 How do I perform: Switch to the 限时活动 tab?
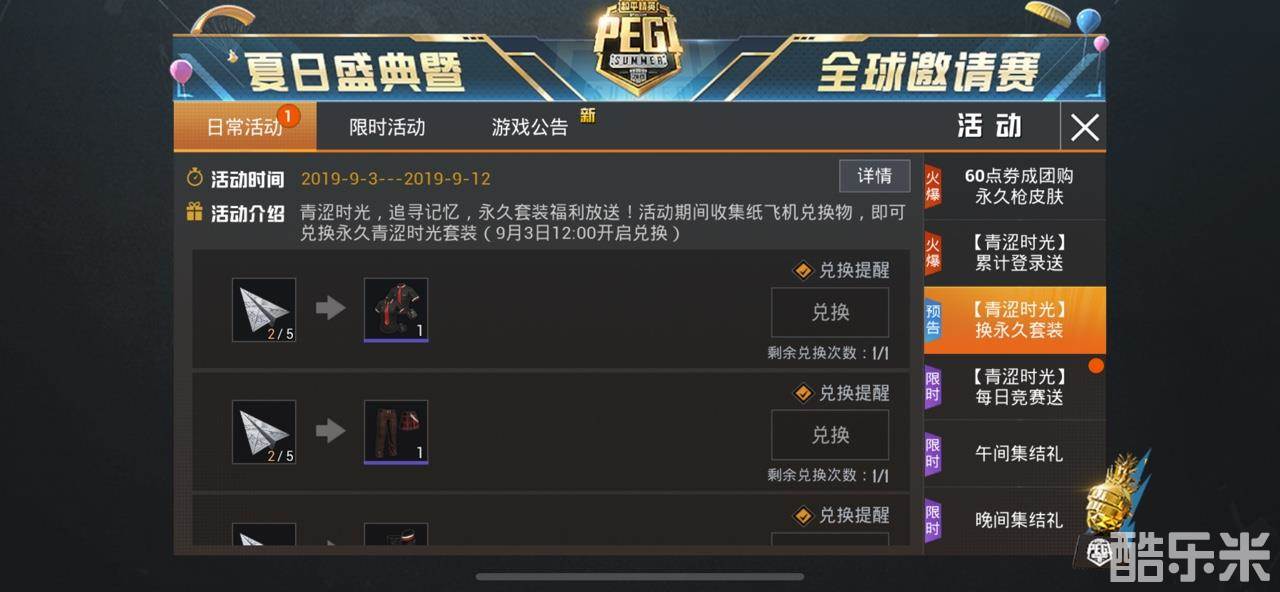(x=387, y=127)
